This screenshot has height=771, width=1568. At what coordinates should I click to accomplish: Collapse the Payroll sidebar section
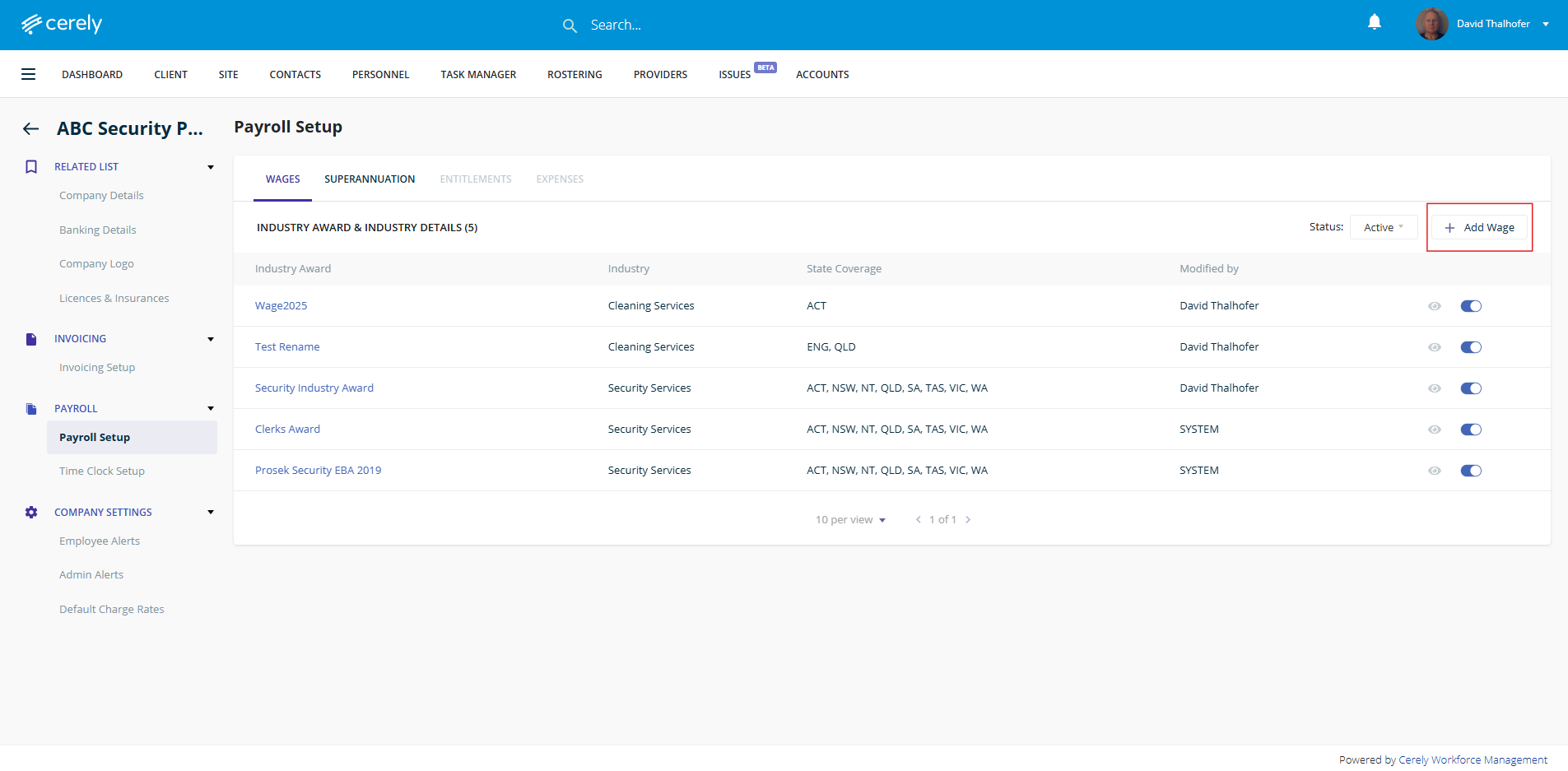pos(211,409)
